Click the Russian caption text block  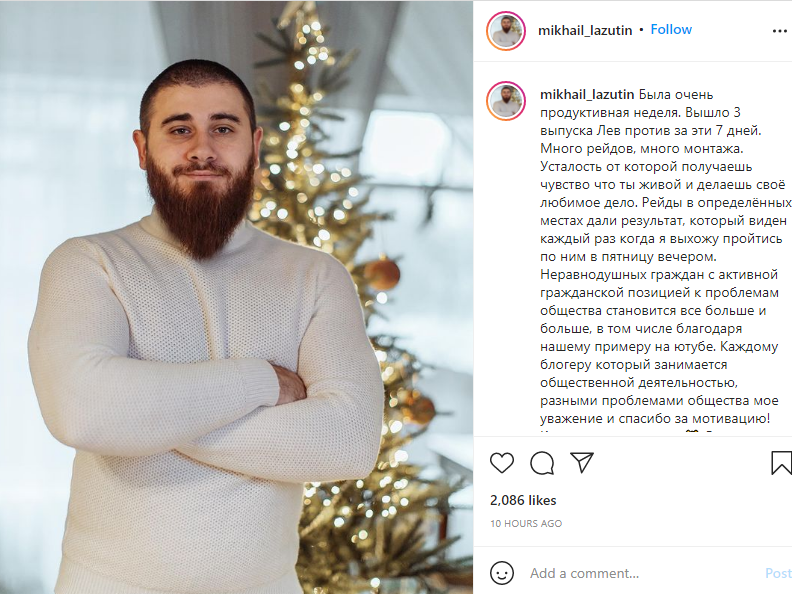(666, 257)
